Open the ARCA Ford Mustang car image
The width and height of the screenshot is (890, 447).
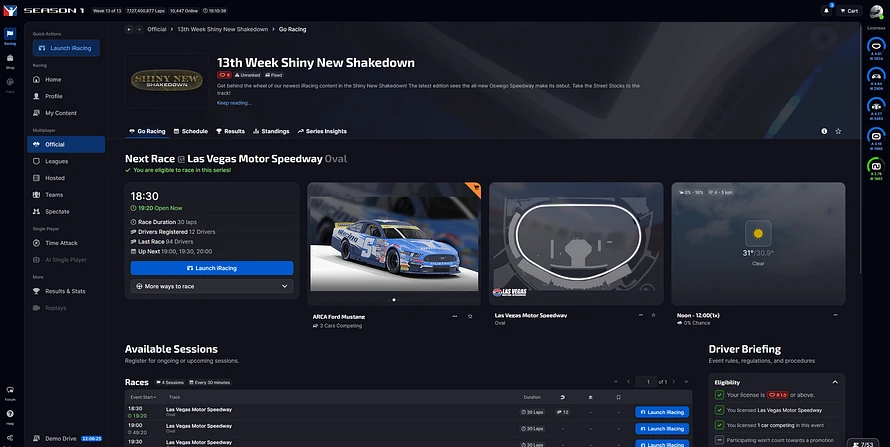coord(394,243)
